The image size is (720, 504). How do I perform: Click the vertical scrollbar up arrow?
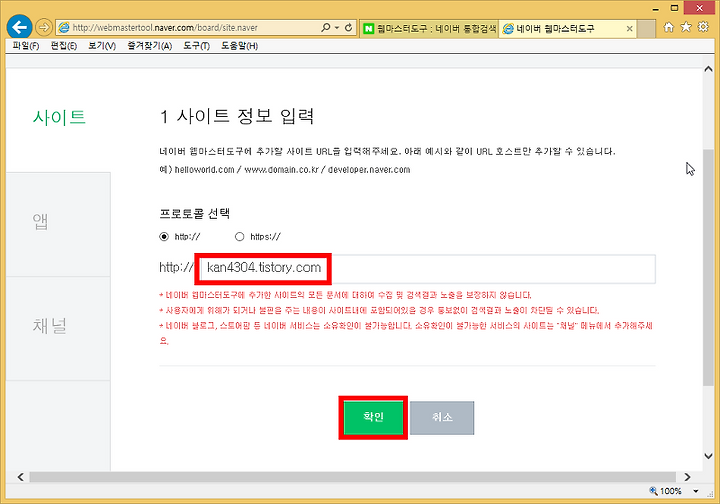point(708,69)
